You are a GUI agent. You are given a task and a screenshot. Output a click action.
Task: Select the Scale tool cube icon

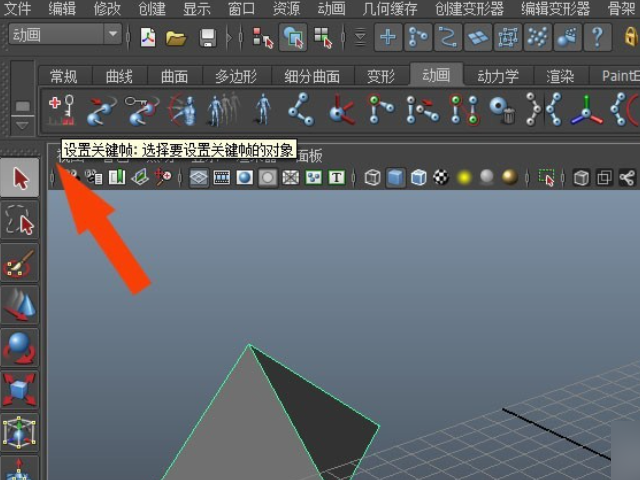pos(20,390)
